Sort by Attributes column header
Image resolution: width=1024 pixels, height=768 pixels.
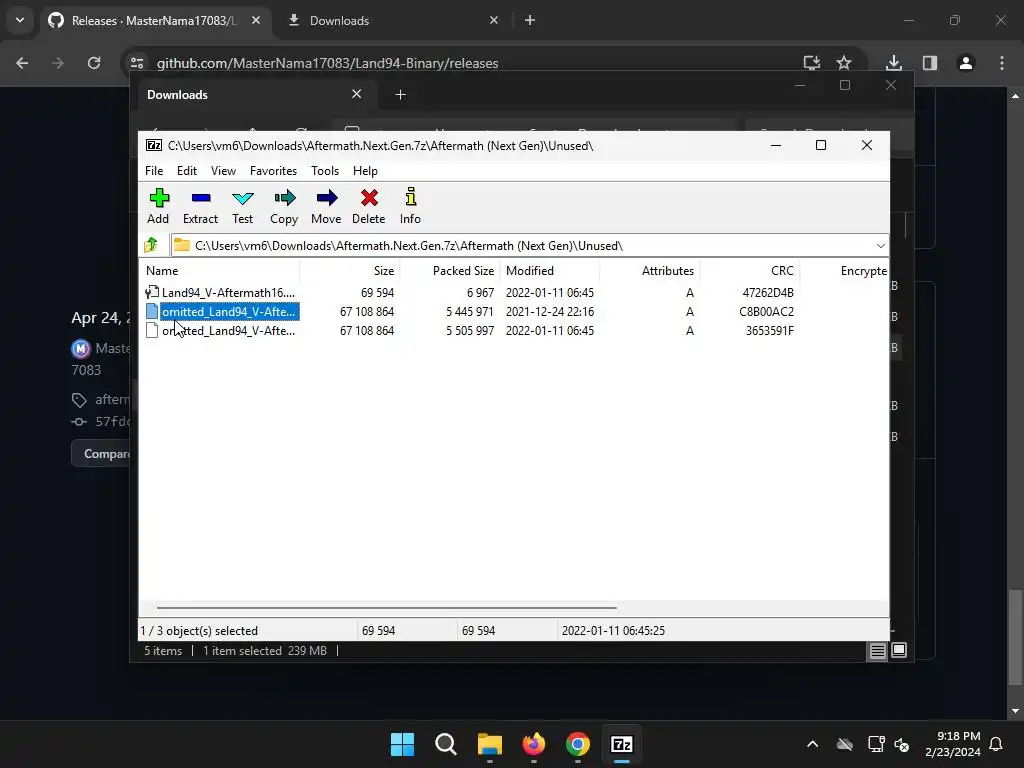pos(649,270)
